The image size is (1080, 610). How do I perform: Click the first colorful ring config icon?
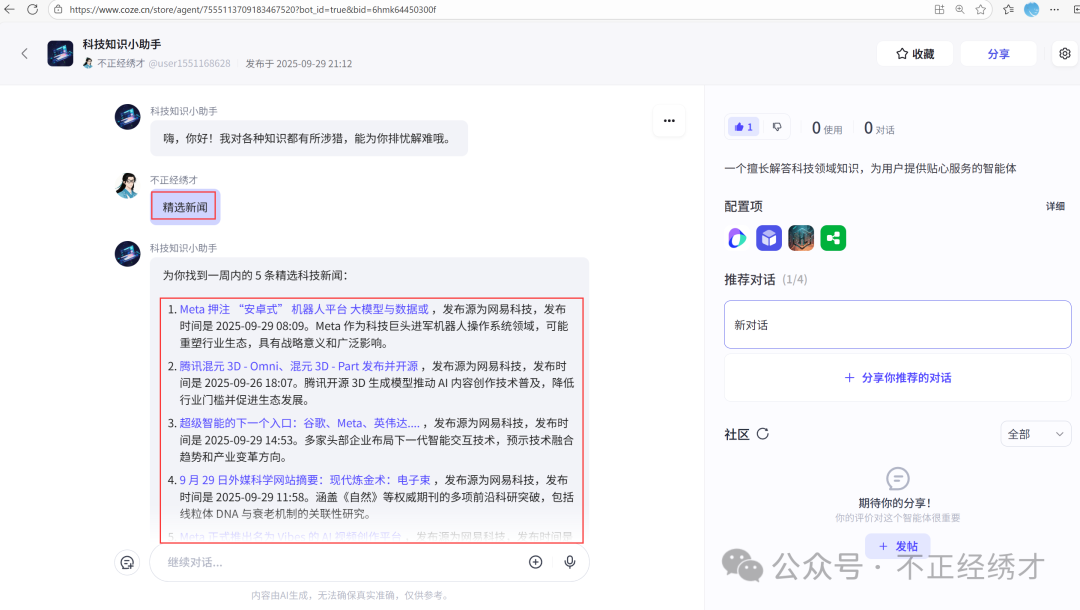736,238
